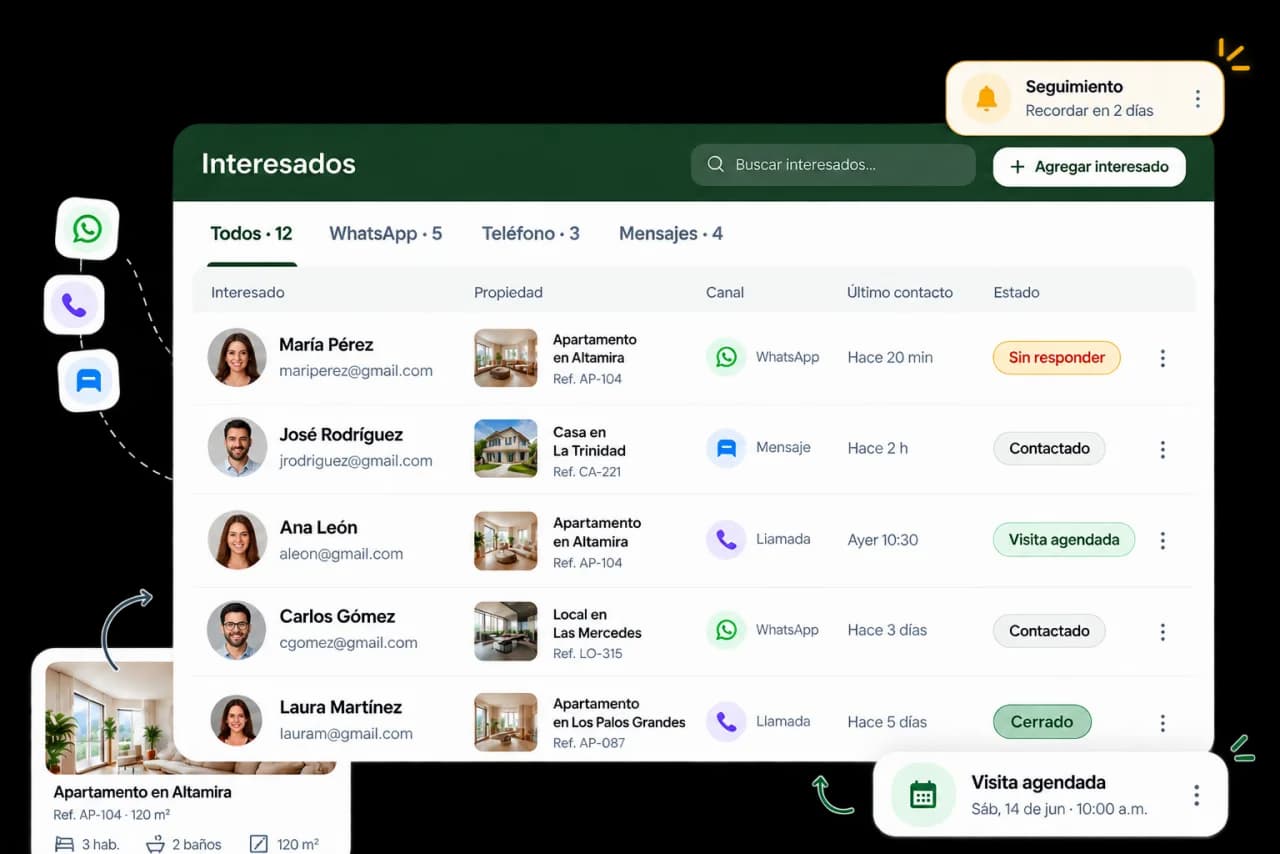Viewport: 1280px width, 854px height.
Task: Click the Último contacto column header
Action: tap(900, 292)
